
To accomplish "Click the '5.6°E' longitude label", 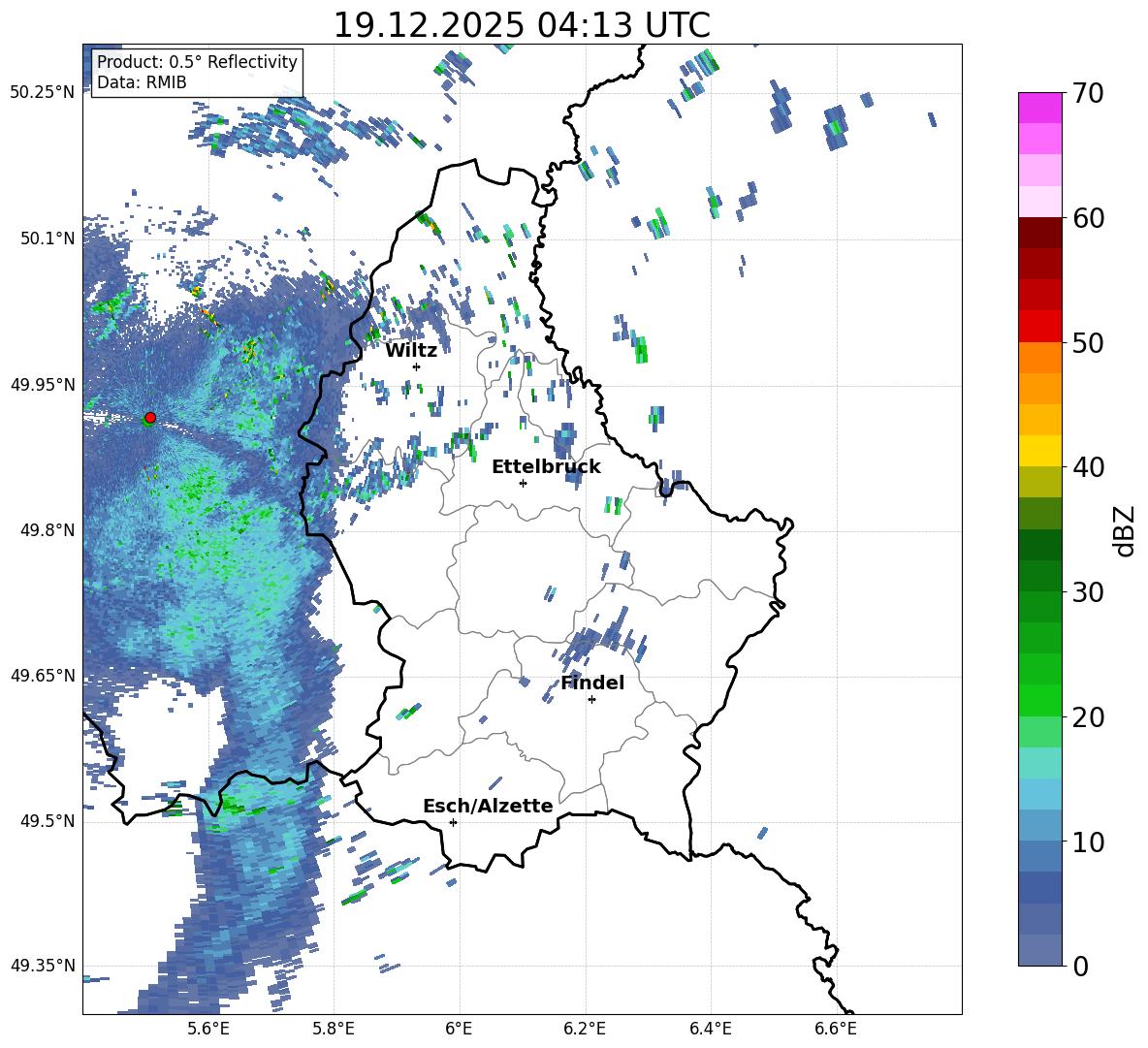I will point(207,1029).
